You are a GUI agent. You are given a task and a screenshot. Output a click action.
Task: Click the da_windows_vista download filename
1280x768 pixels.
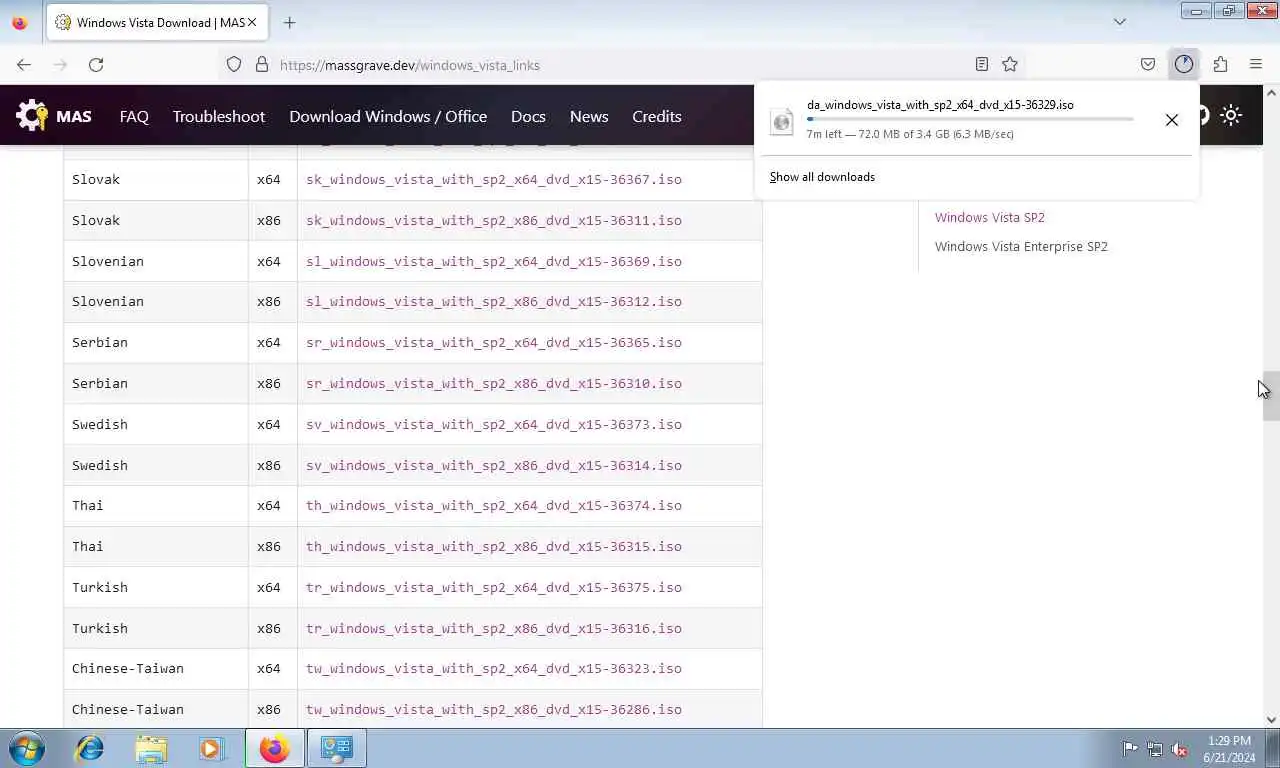pos(940,104)
